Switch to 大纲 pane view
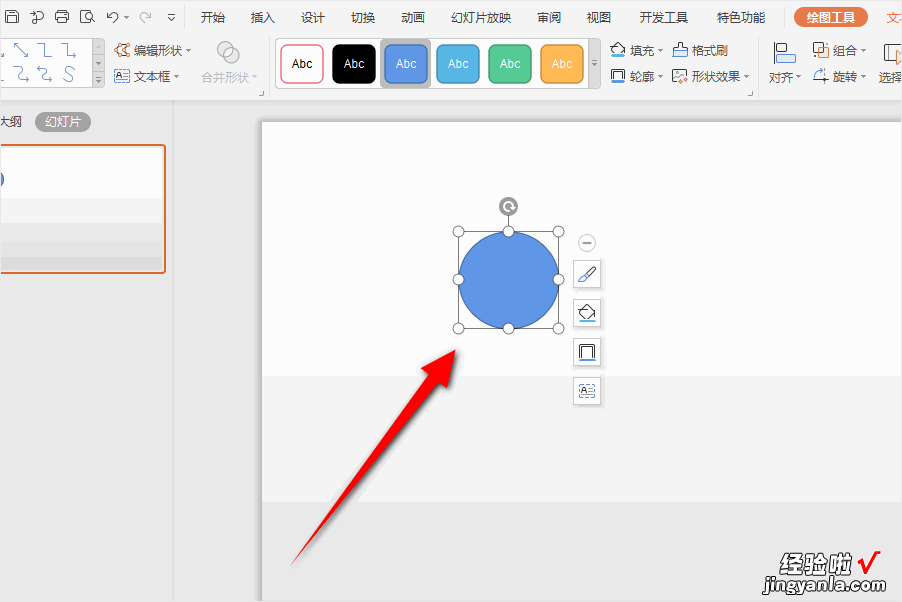Image resolution: width=902 pixels, height=602 pixels. (10, 122)
